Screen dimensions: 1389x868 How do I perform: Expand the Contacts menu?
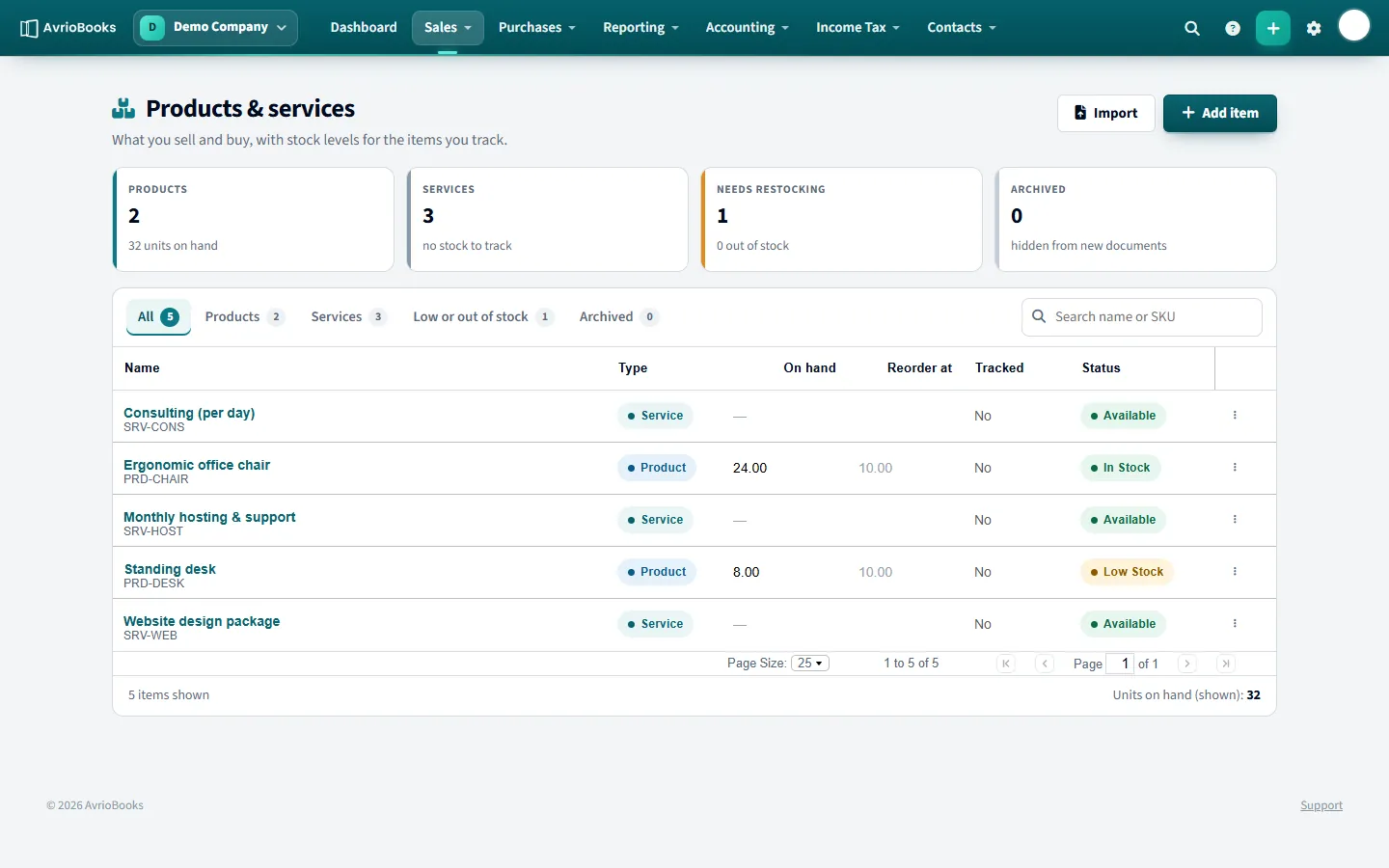(962, 28)
